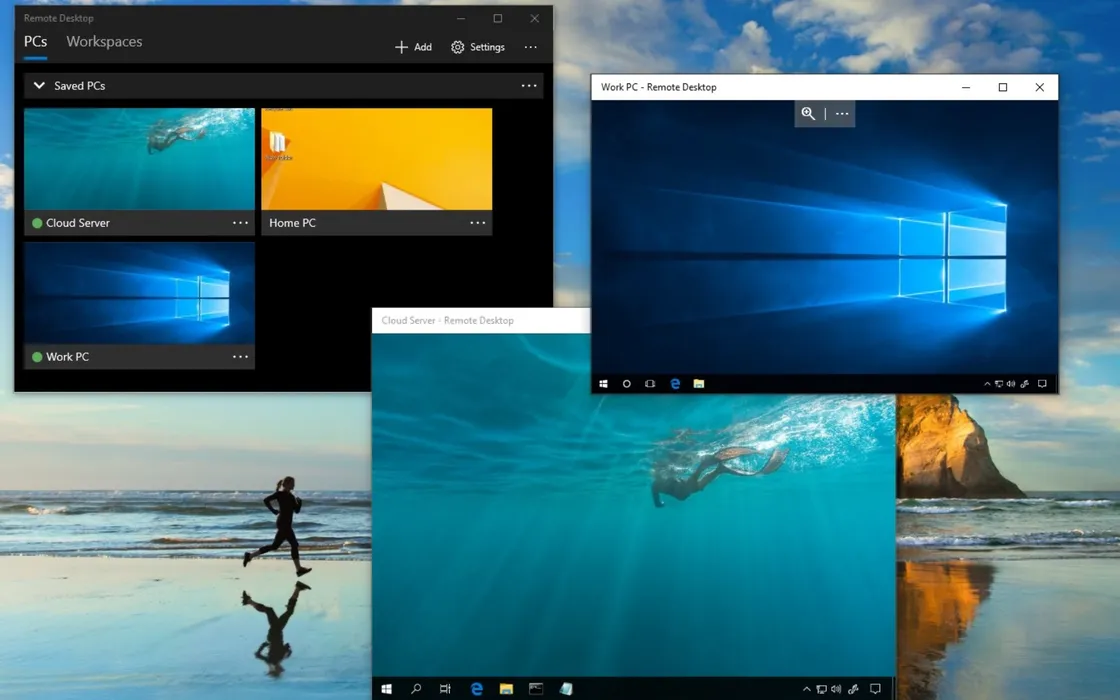Image resolution: width=1120 pixels, height=700 pixels.
Task: Open Work PC card ellipsis menu
Action: click(240, 356)
